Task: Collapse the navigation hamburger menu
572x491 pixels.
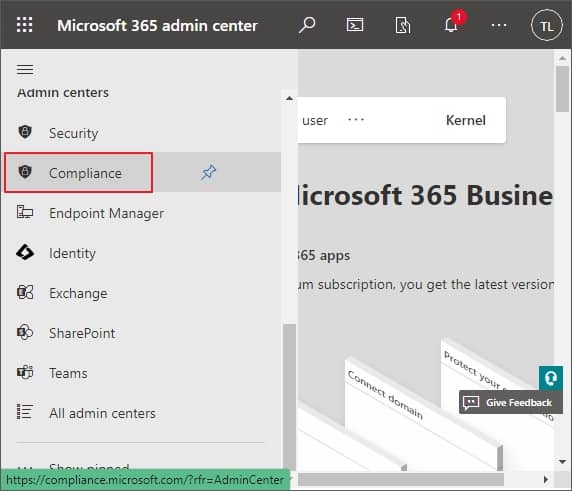Action: pyautogui.click(x=25, y=69)
